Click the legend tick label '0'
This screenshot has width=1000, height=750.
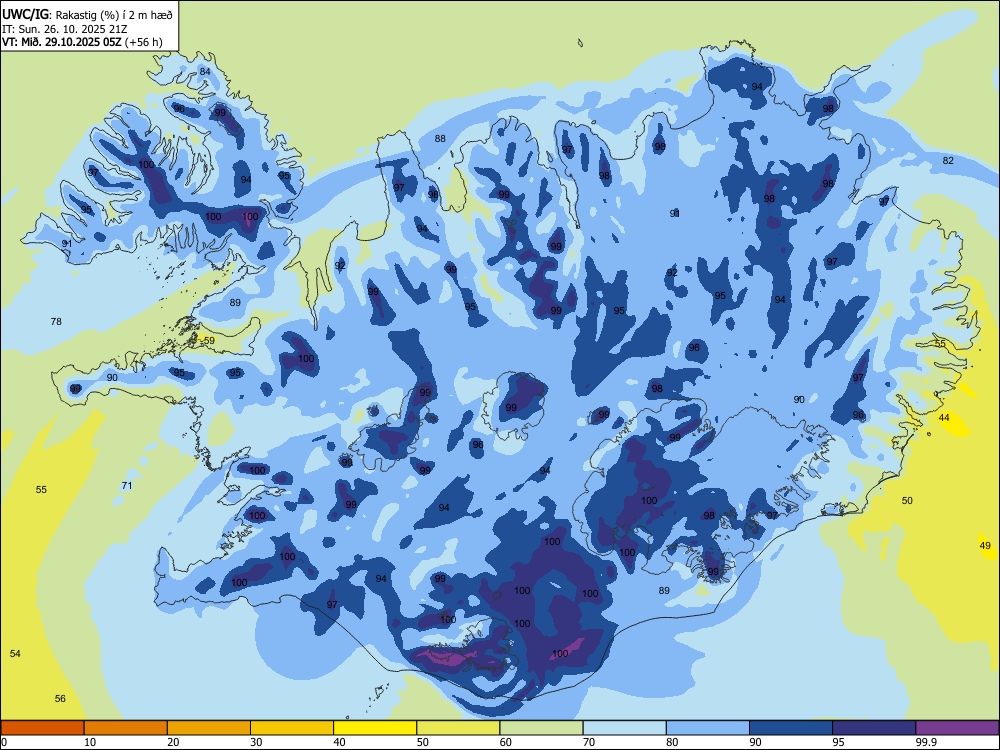point(4,742)
